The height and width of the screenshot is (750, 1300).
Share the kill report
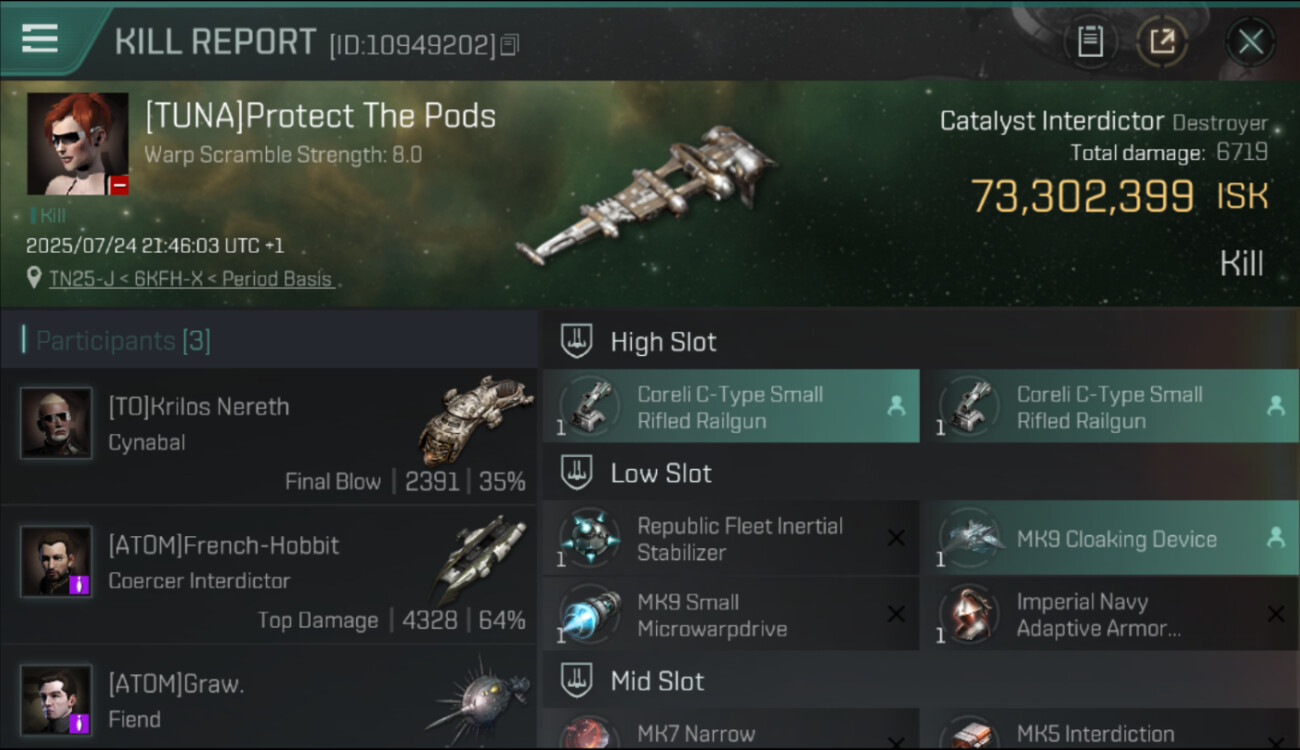(x=1161, y=42)
